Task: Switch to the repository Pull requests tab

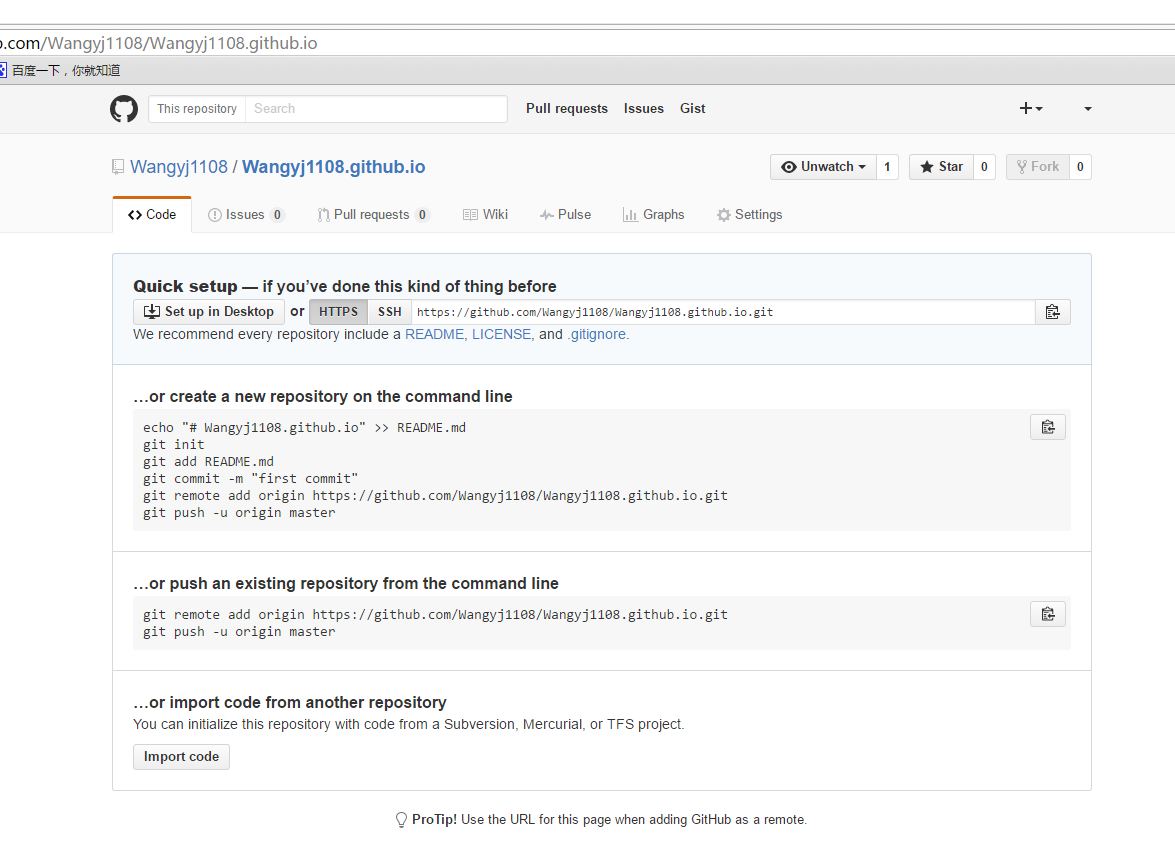Action: pos(372,214)
